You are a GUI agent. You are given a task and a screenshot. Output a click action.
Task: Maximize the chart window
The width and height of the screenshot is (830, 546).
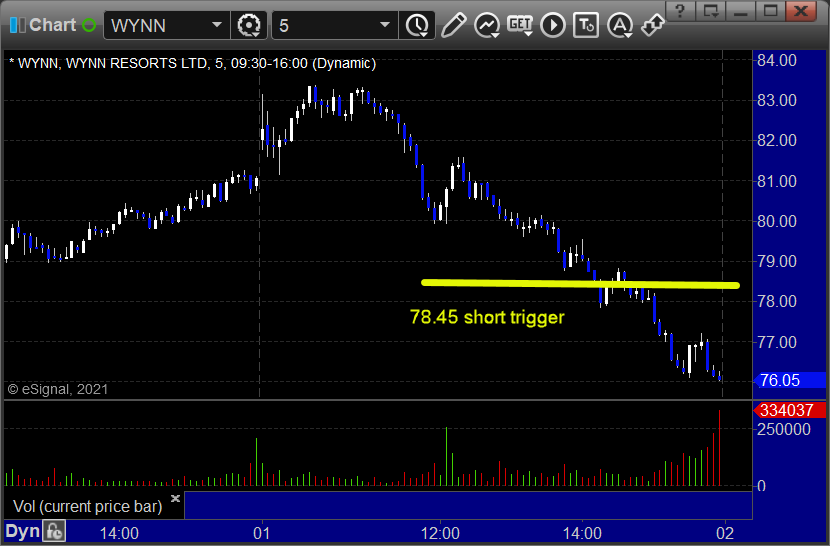(771, 11)
